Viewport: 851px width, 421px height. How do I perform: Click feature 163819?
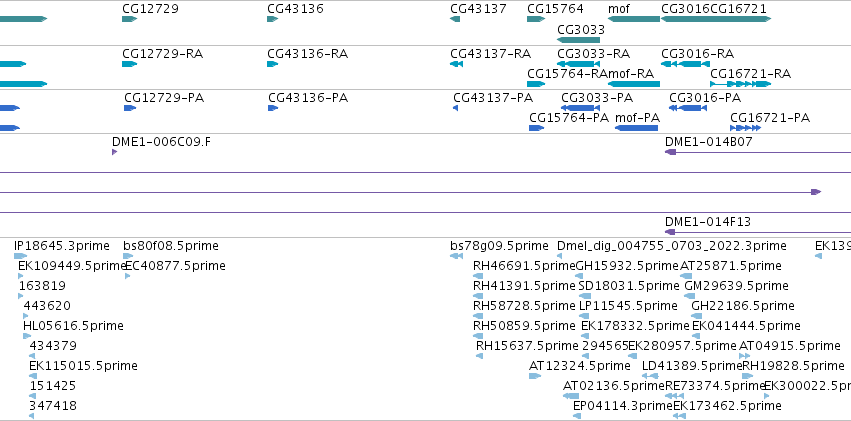point(21,296)
